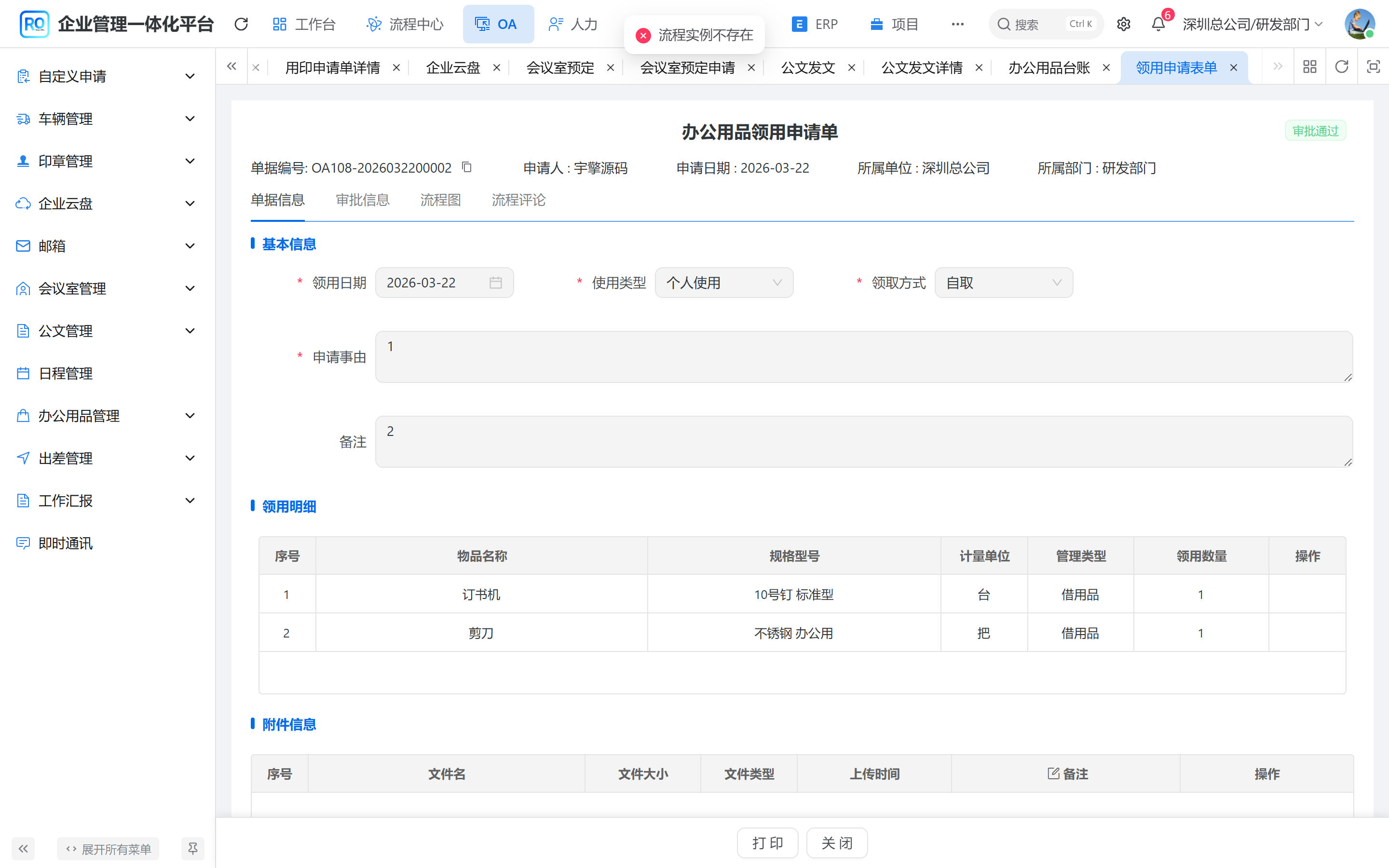The height and width of the screenshot is (868, 1389).
Task: Click the 打 印 button
Action: pos(767,843)
